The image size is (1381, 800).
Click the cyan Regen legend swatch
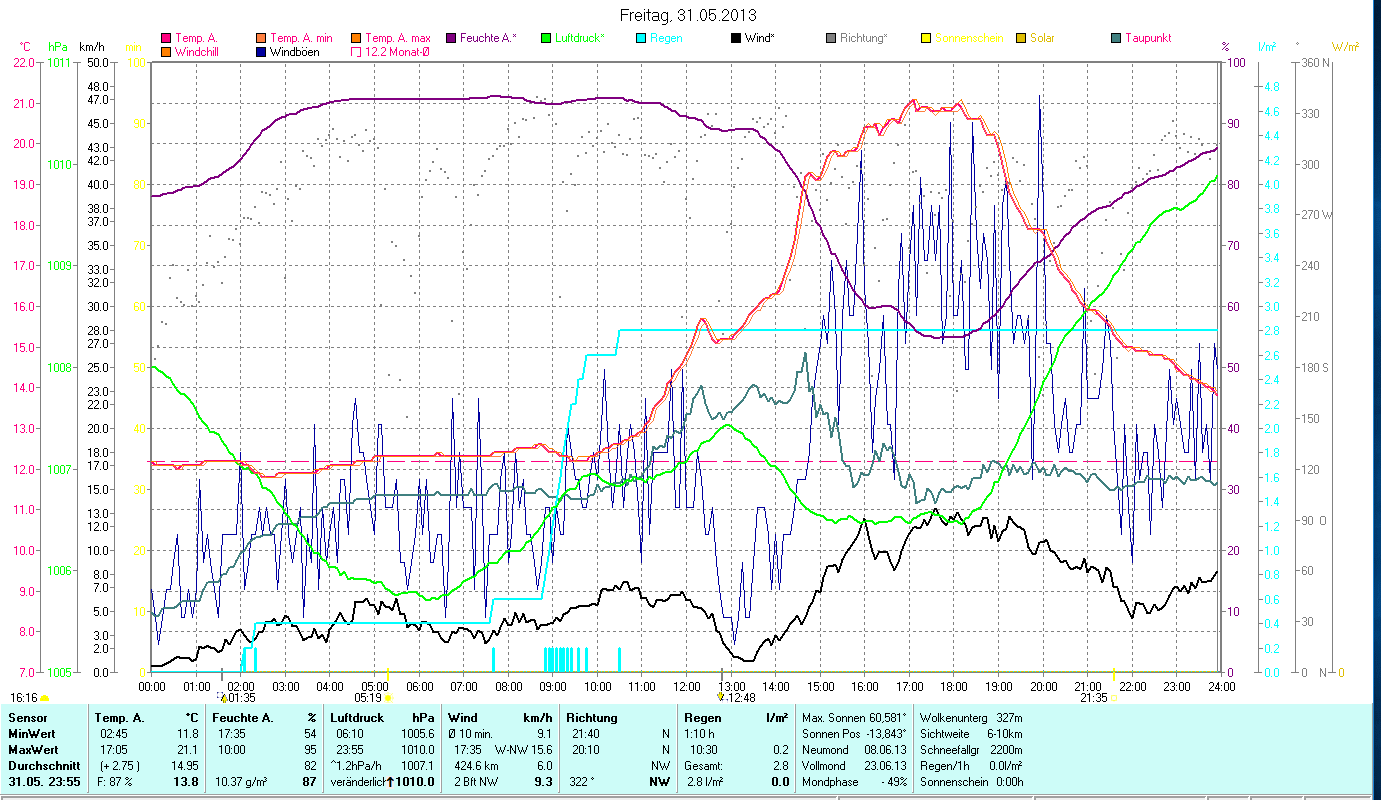pyautogui.click(x=640, y=38)
